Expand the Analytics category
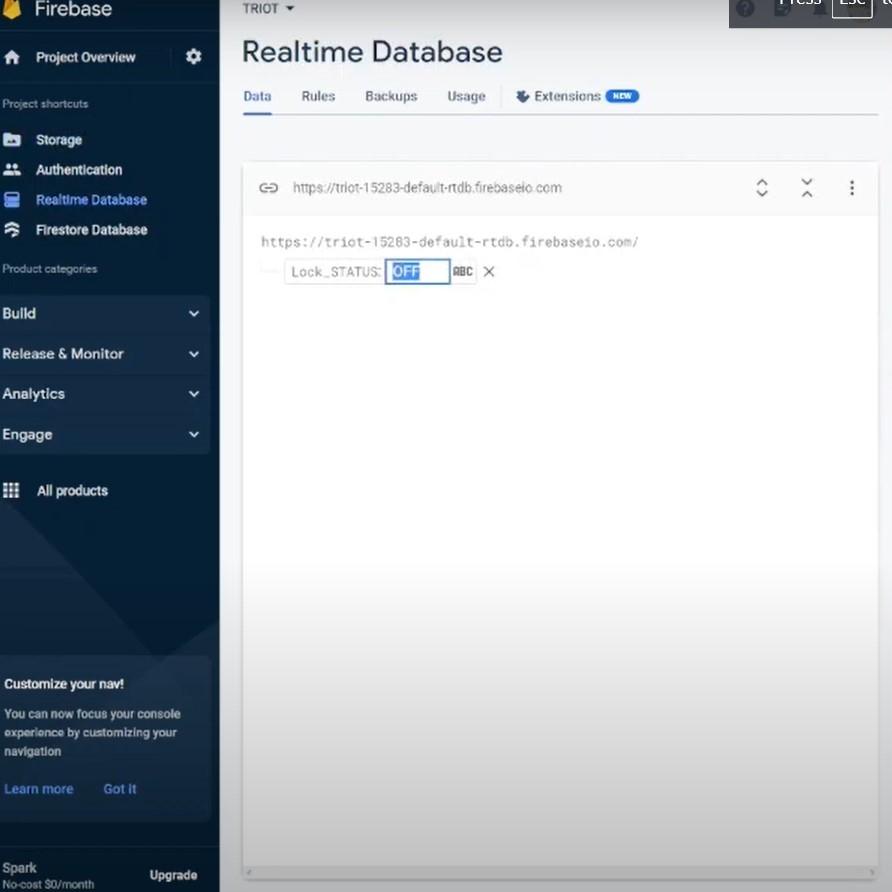This screenshot has height=892, width=892. click(x=193, y=394)
